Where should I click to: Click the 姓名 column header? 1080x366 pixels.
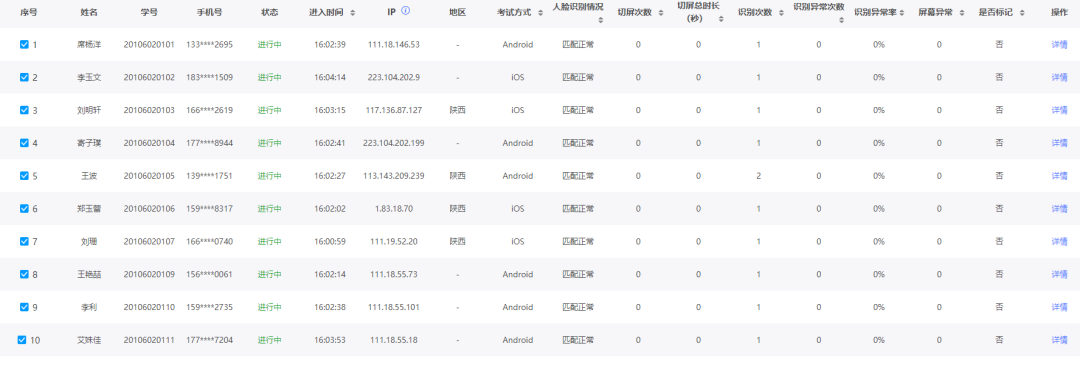(89, 13)
